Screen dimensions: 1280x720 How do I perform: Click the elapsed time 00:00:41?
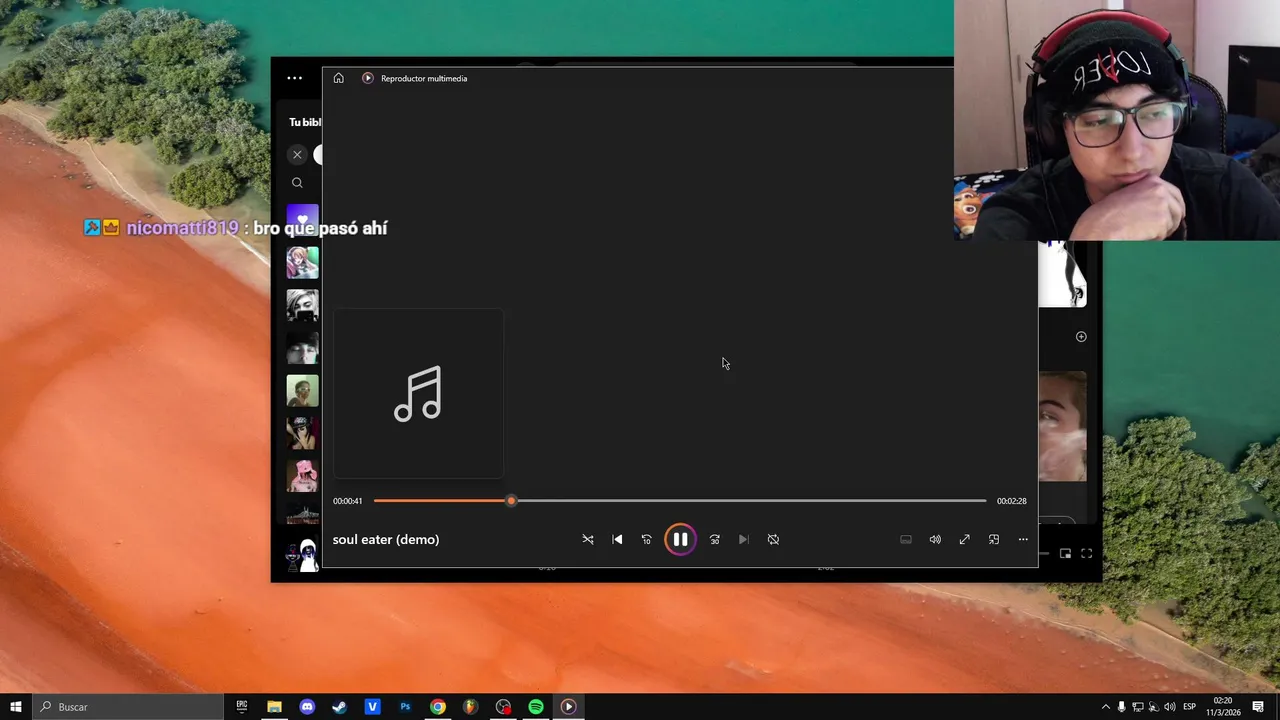tap(348, 501)
